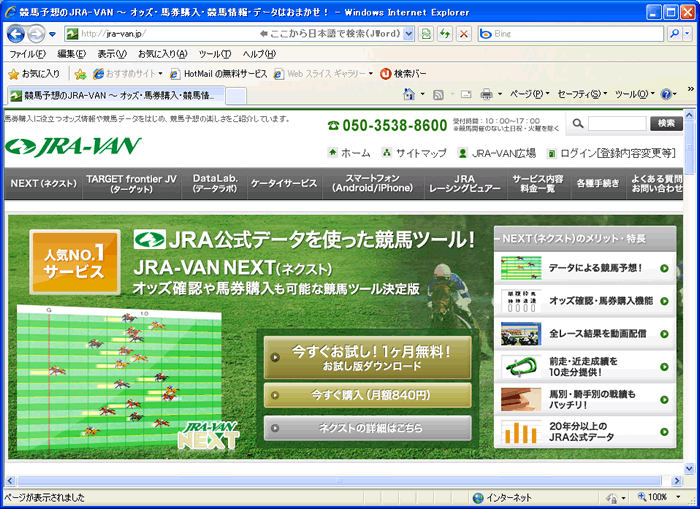Open recent pages dropdown next to Forward
The width and height of the screenshot is (700, 509).
click(x=52, y=34)
